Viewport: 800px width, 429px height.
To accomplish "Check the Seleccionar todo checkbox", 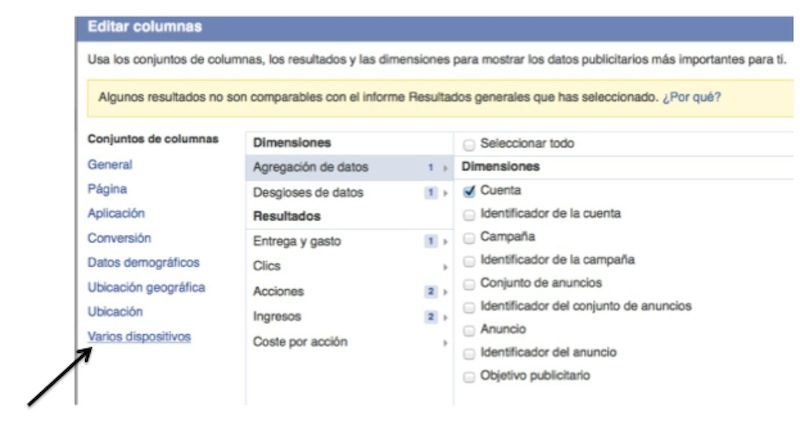I will tap(469, 145).
